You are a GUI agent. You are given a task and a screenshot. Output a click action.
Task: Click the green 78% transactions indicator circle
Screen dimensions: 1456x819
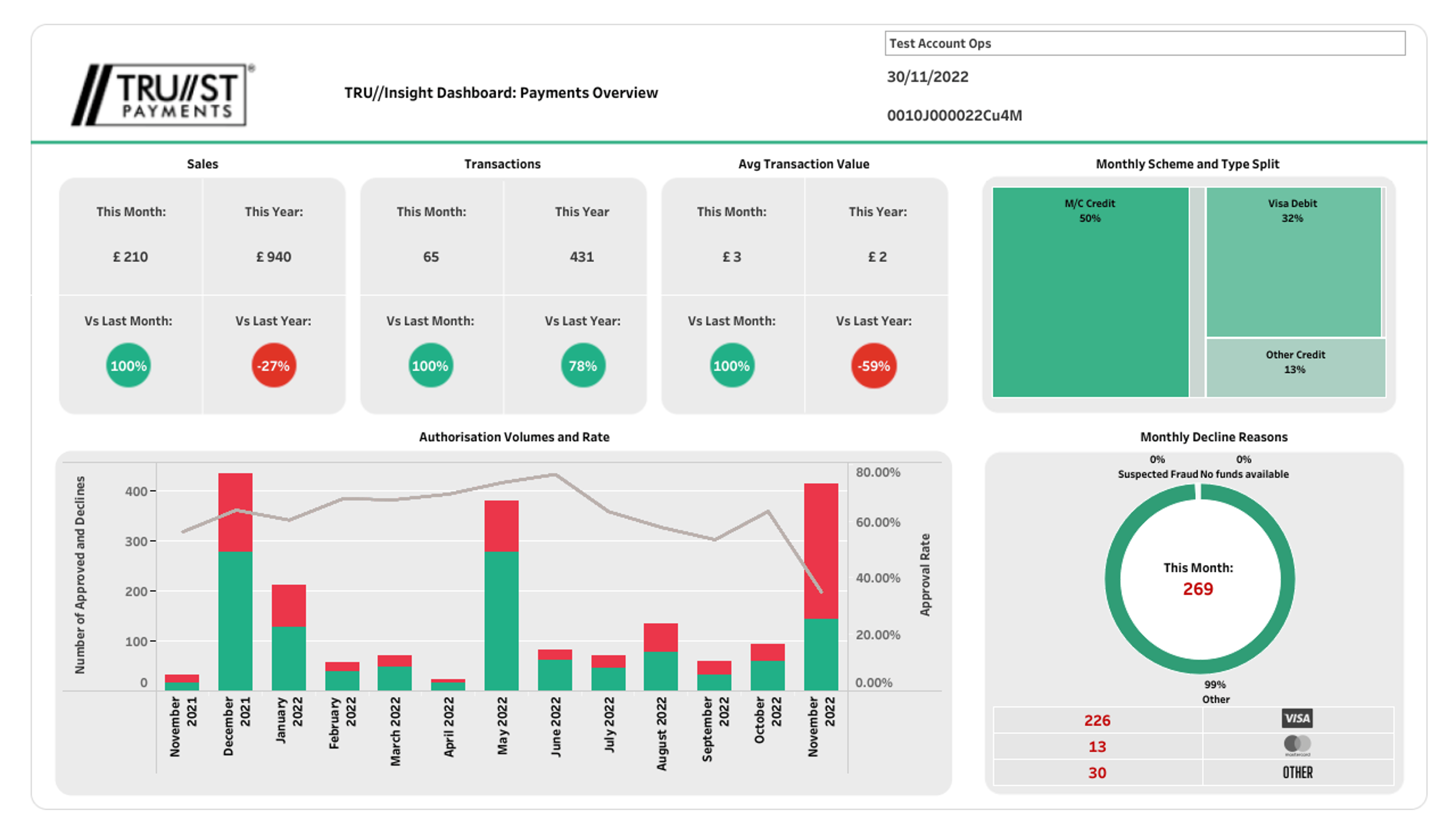click(582, 366)
